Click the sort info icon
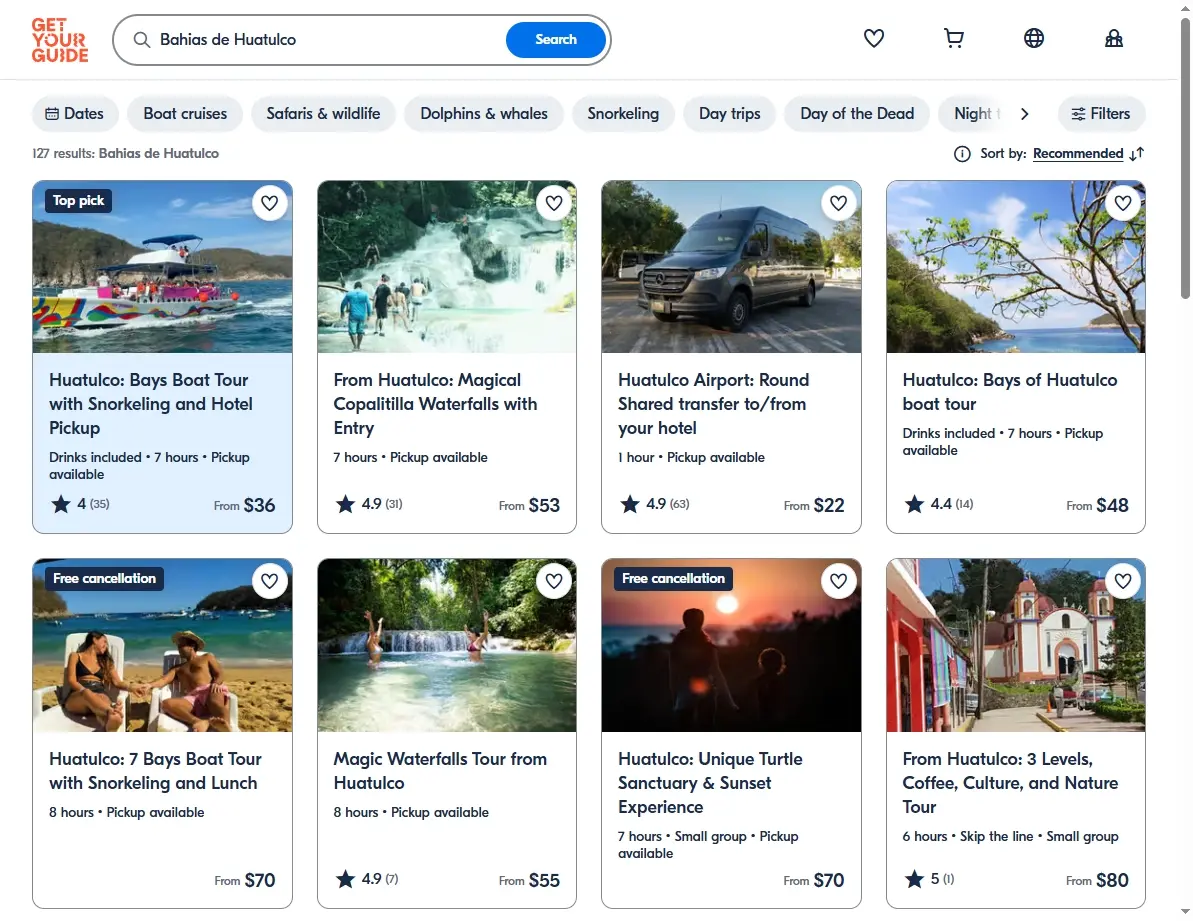The image size is (1193, 921). click(x=962, y=154)
